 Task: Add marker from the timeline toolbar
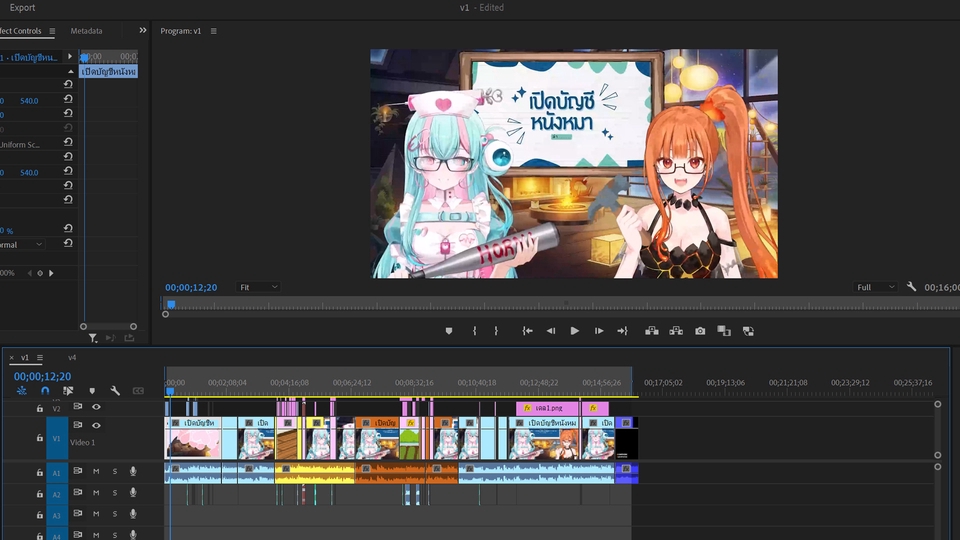pyautogui.click(x=92, y=391)
